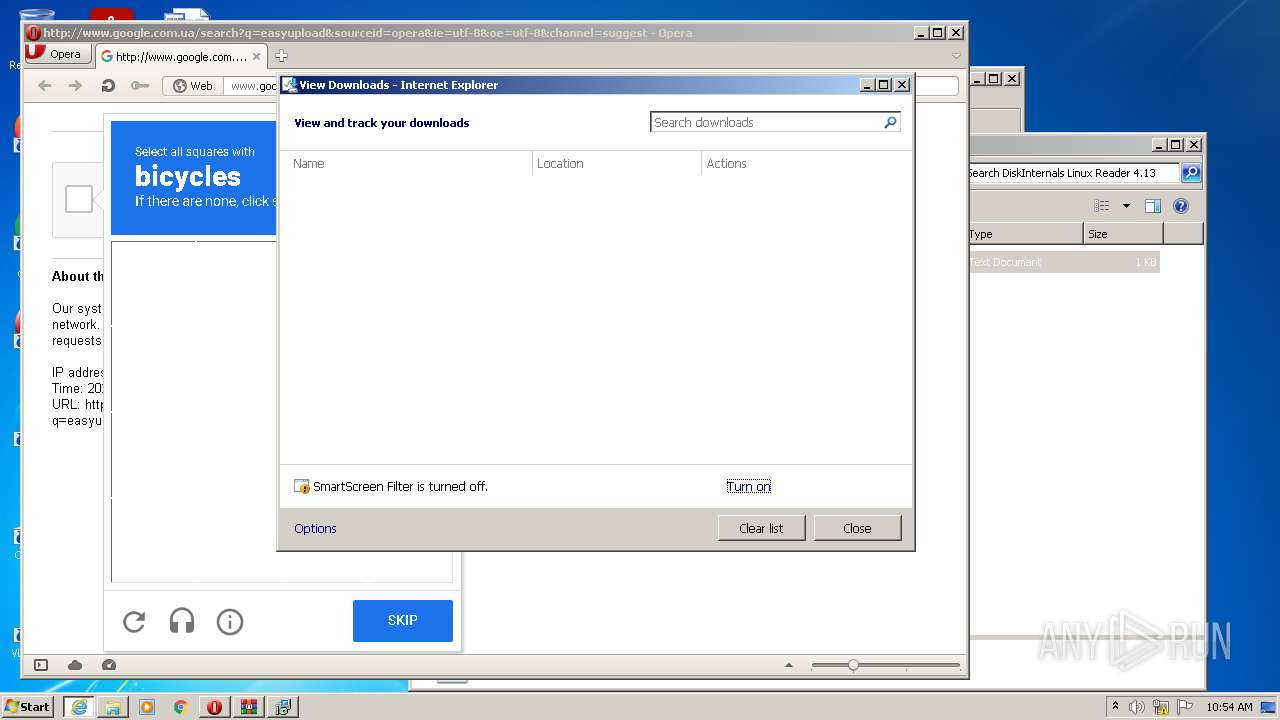
Task: Go forward in Opera
Action: (x=75, y=86)
